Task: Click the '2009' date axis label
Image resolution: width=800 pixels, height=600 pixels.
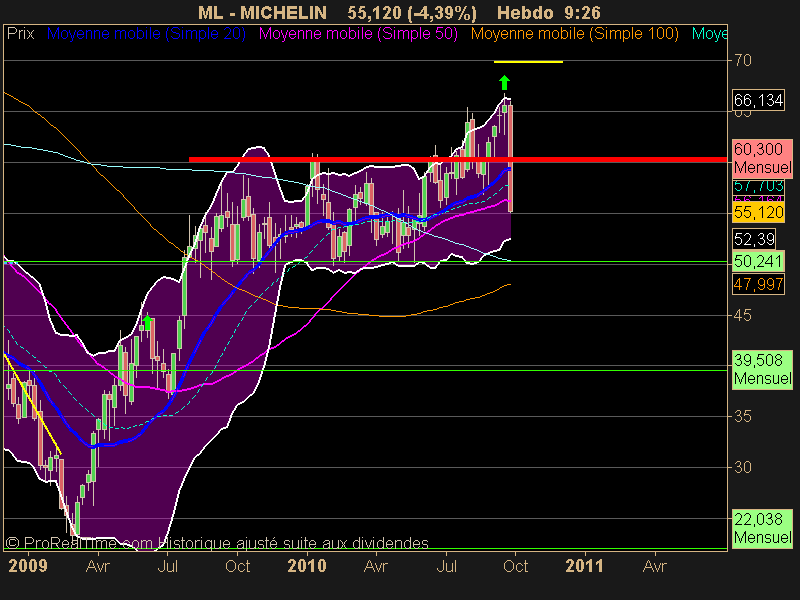Action: pos(28,566)
